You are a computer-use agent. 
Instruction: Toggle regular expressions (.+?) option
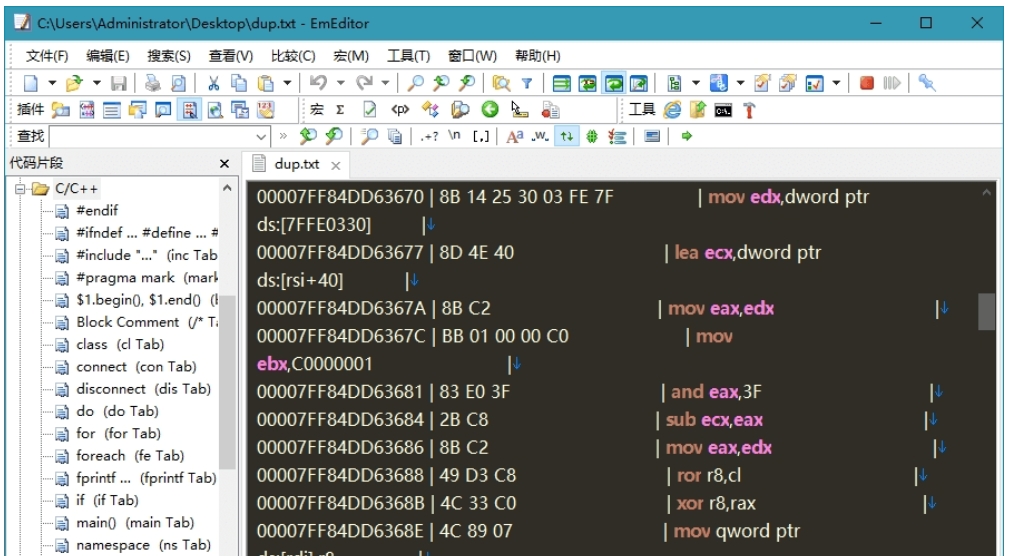[429, 136]
